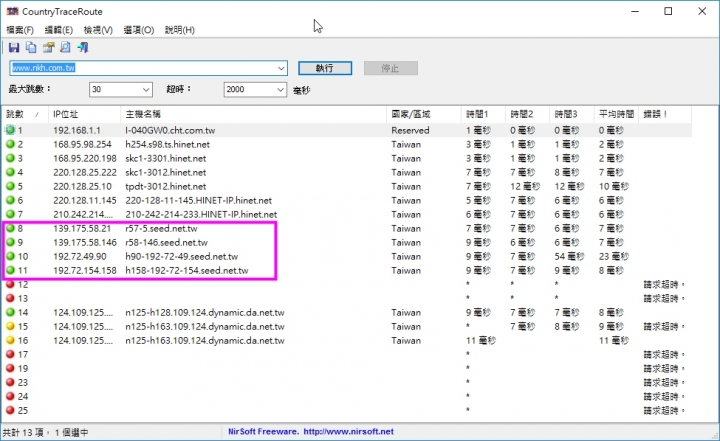
Task: Click the Find toolbar icon
Action: coord(65,47)
